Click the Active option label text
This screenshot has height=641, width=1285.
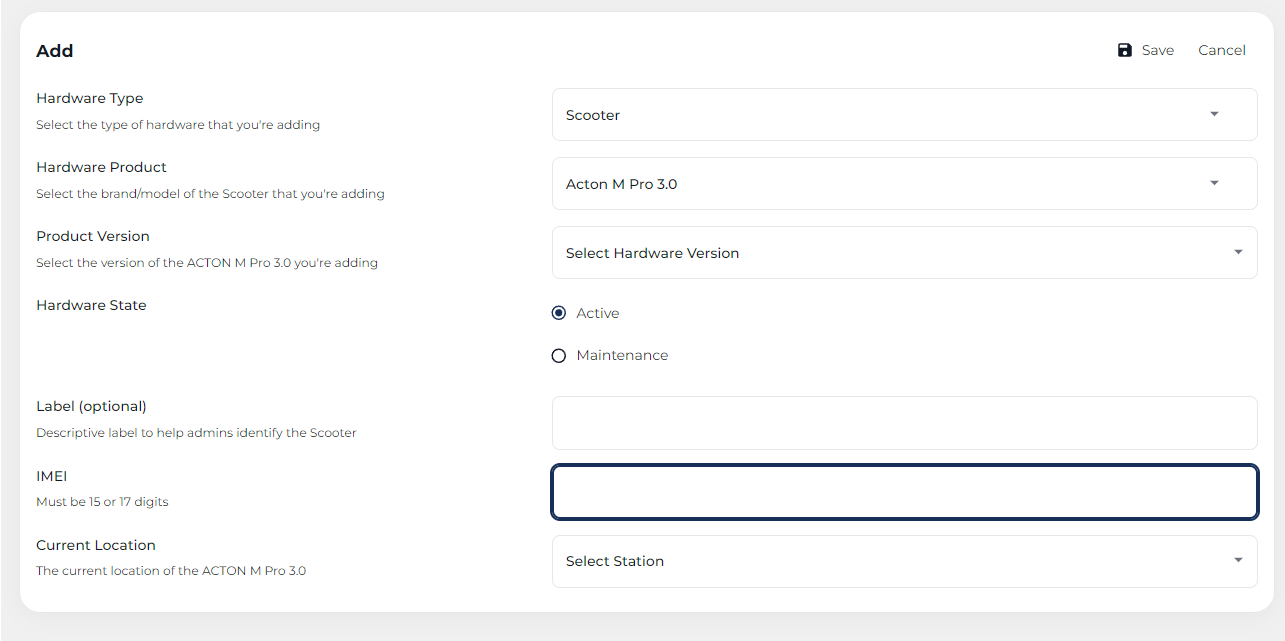pyautogui.click(x=598, y=313)
